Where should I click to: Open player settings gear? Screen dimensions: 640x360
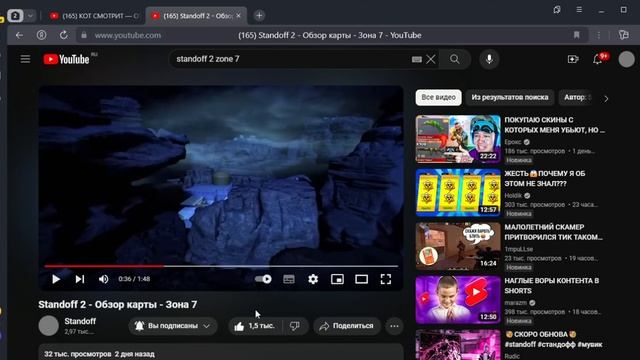[x=313, y=279]
